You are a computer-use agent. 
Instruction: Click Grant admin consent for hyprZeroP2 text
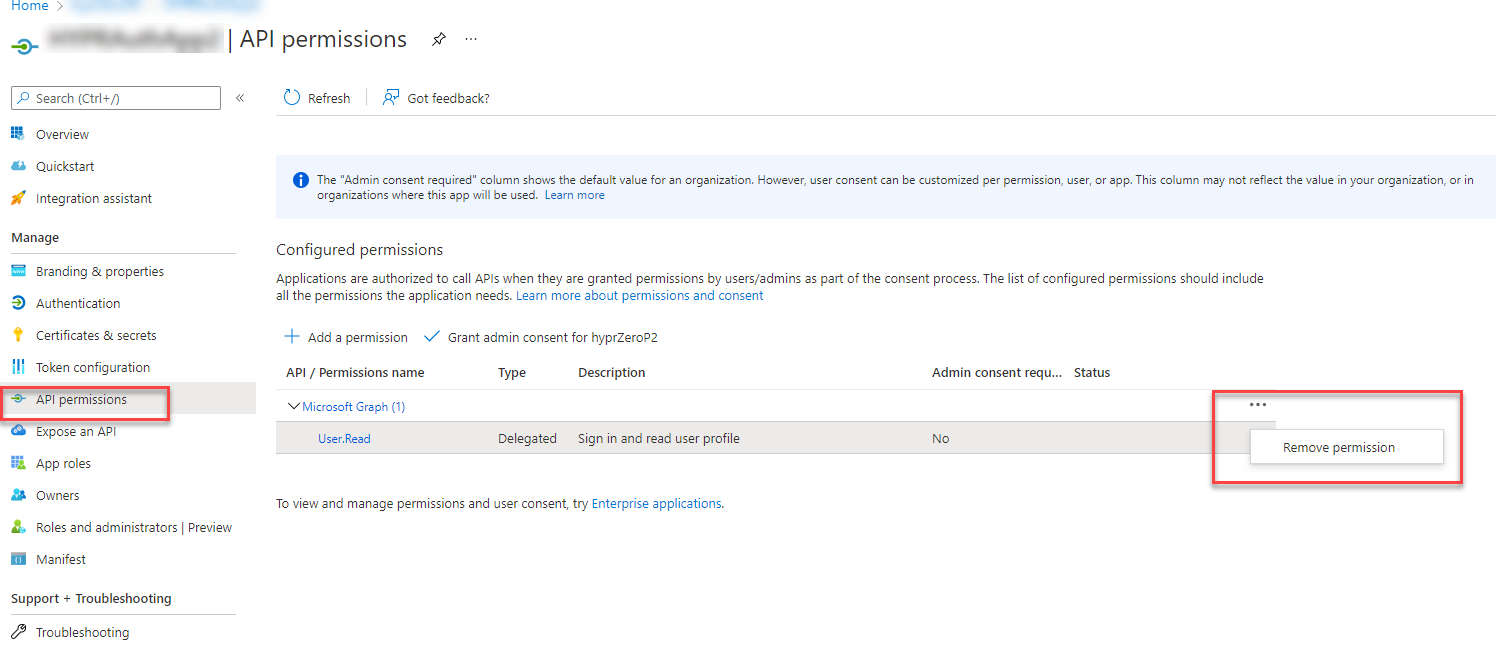coord(552,338)
